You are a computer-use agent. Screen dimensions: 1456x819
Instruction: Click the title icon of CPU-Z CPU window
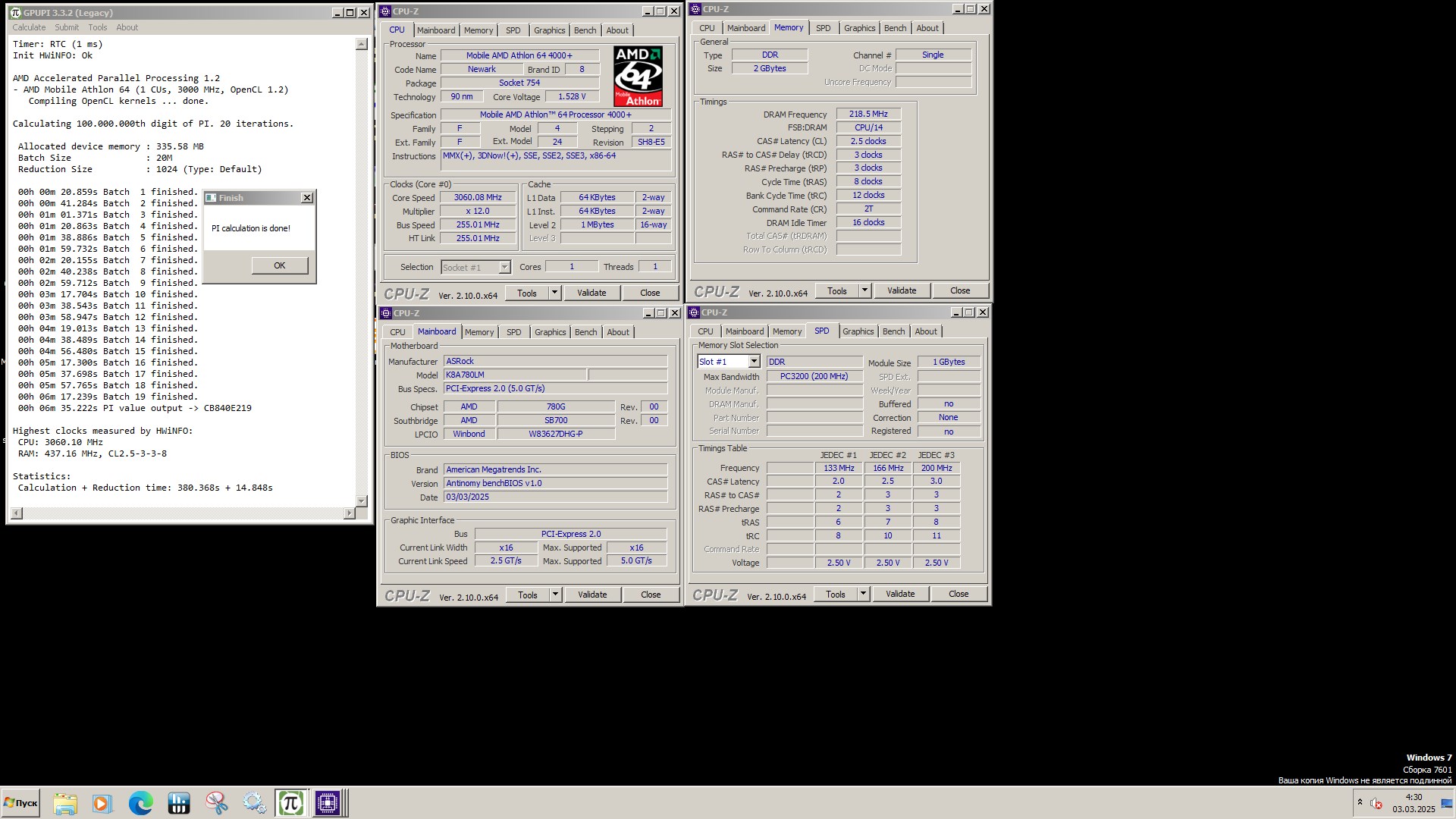pyautogui.click(x=385, y=11)
